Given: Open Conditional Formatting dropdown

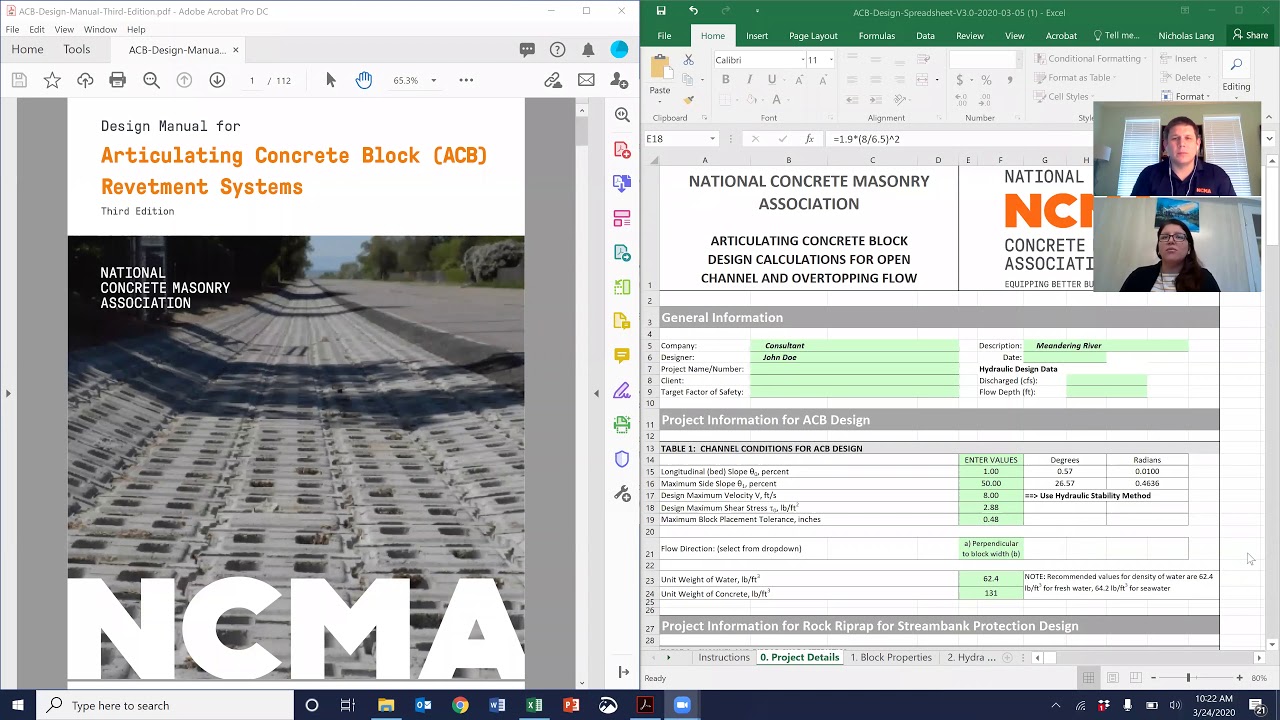Looking at the screenshot, I should (x=1088, y=59).
